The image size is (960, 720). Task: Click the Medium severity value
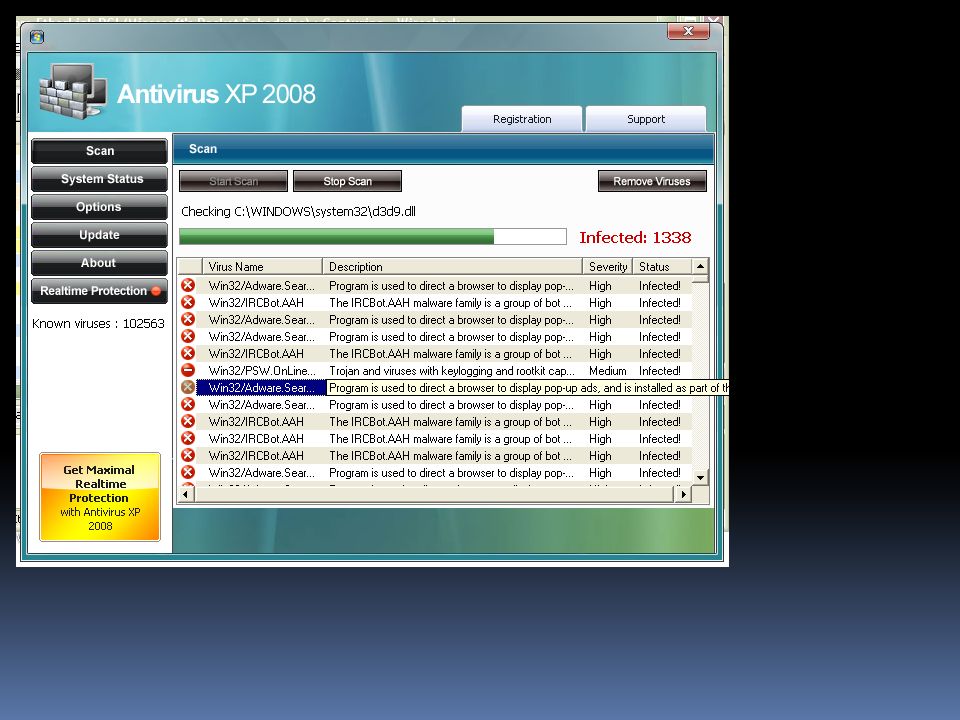(607, 371)
